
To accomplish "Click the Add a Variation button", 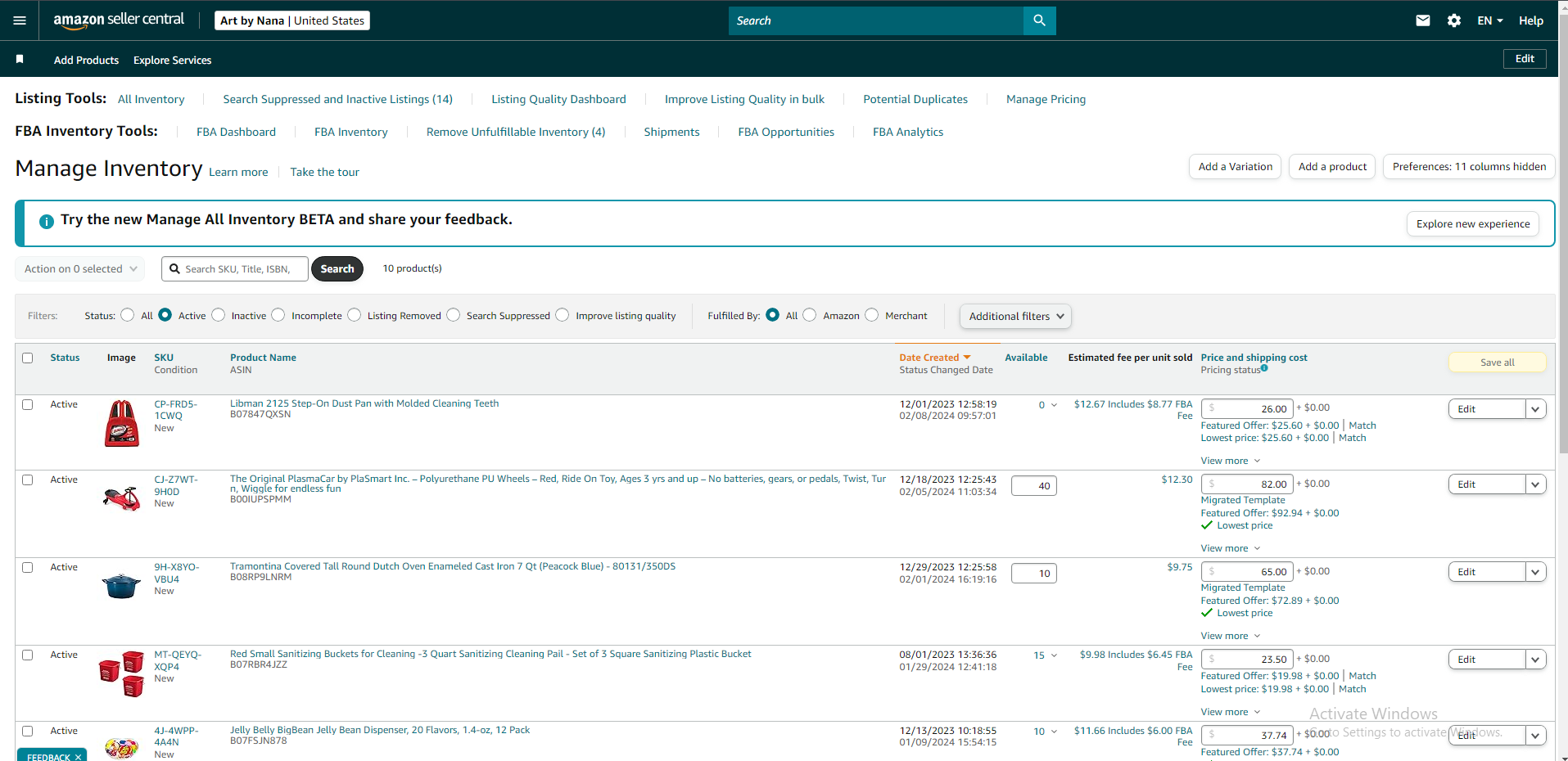I will (x=1235, y=166).
